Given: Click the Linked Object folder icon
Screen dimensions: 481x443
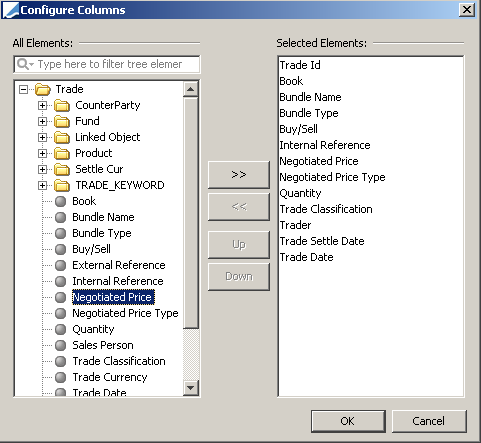Looking at the screenshot, I should [62, 138].
